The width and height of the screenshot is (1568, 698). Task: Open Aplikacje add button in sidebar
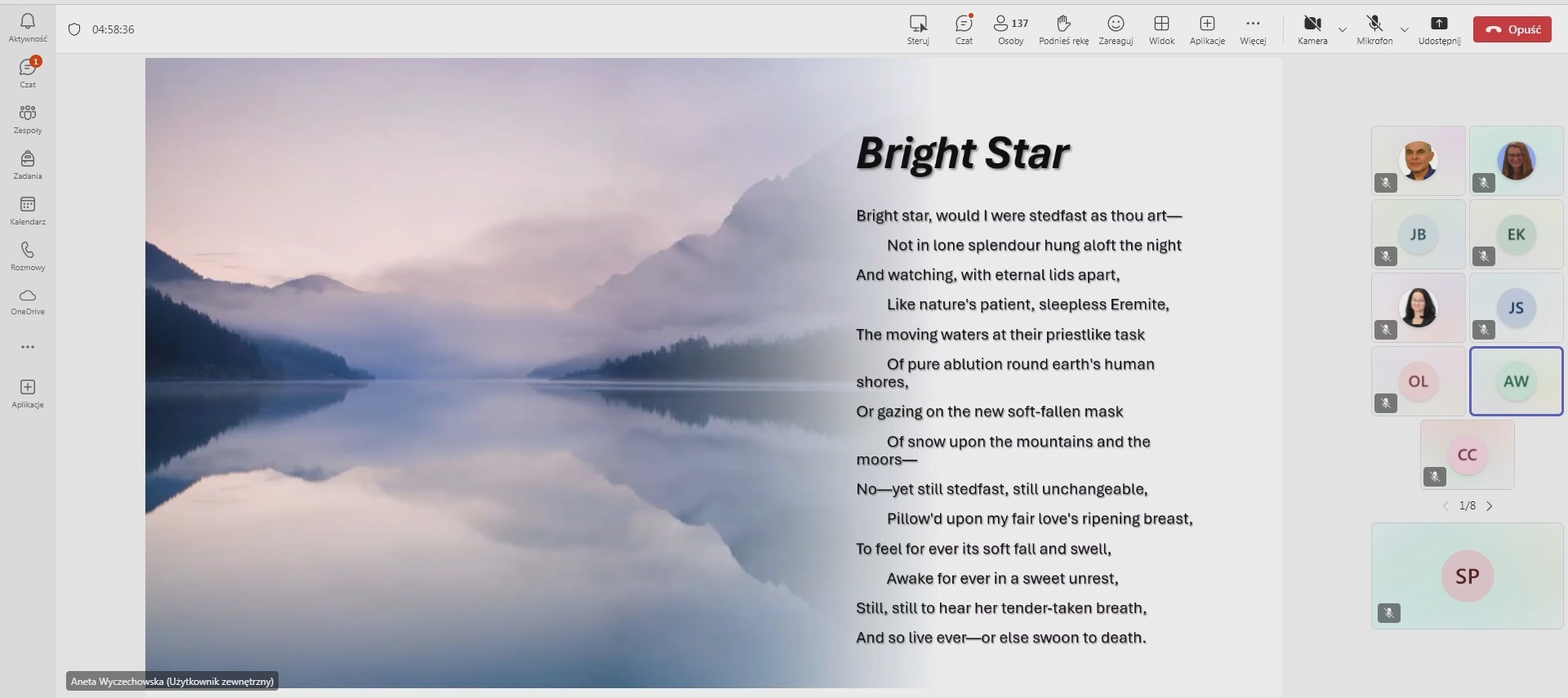coord(28,393)
